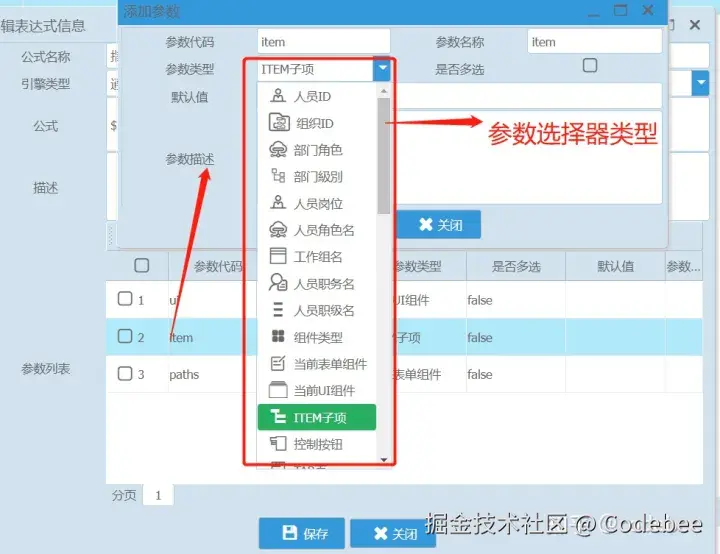Click the bottom 关闭 button beside 保存
The width and height of the screenshot is (720, 554).
point(393,533)
